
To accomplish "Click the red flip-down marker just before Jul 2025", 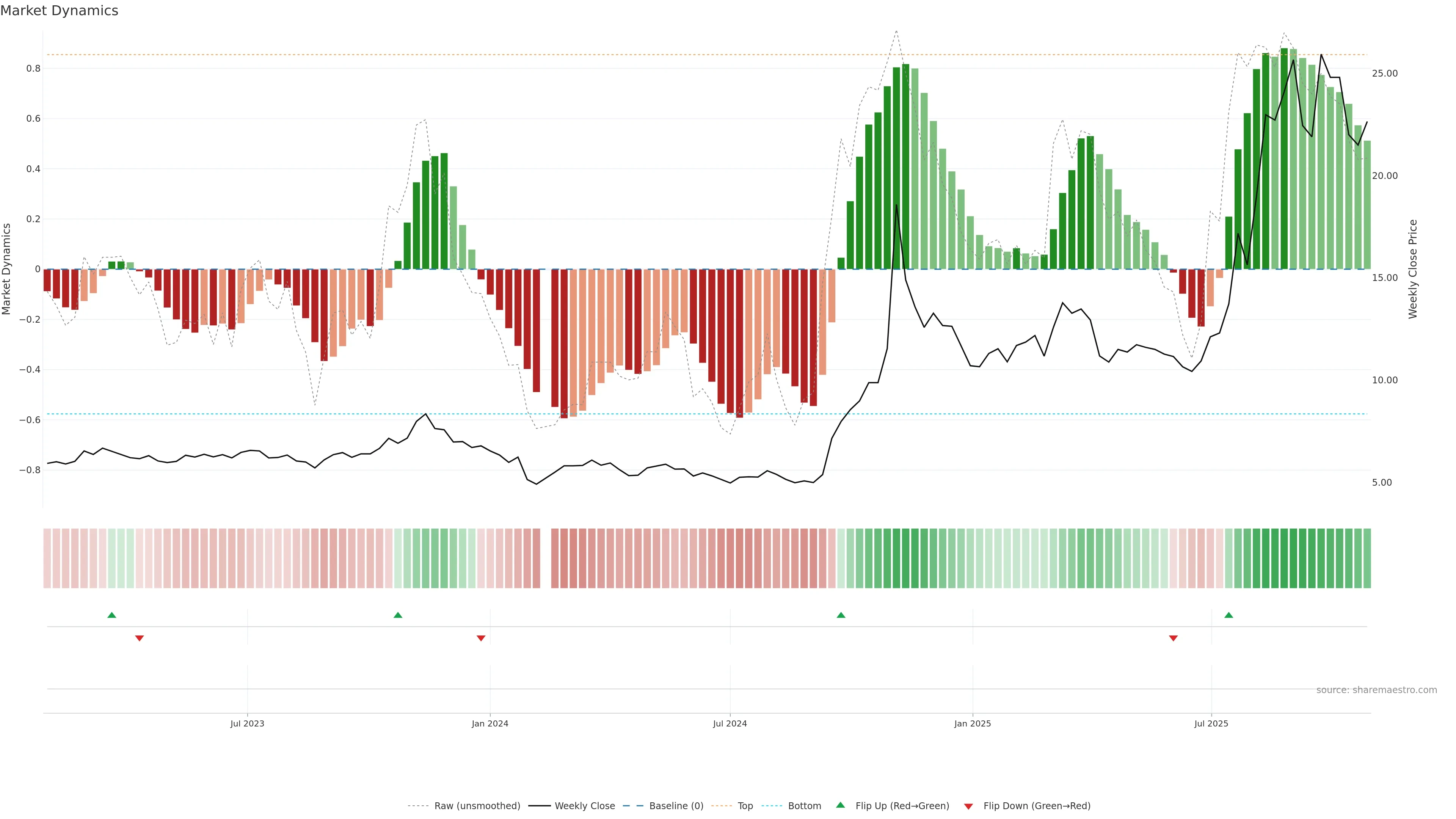I will [x=1174, y=638].
